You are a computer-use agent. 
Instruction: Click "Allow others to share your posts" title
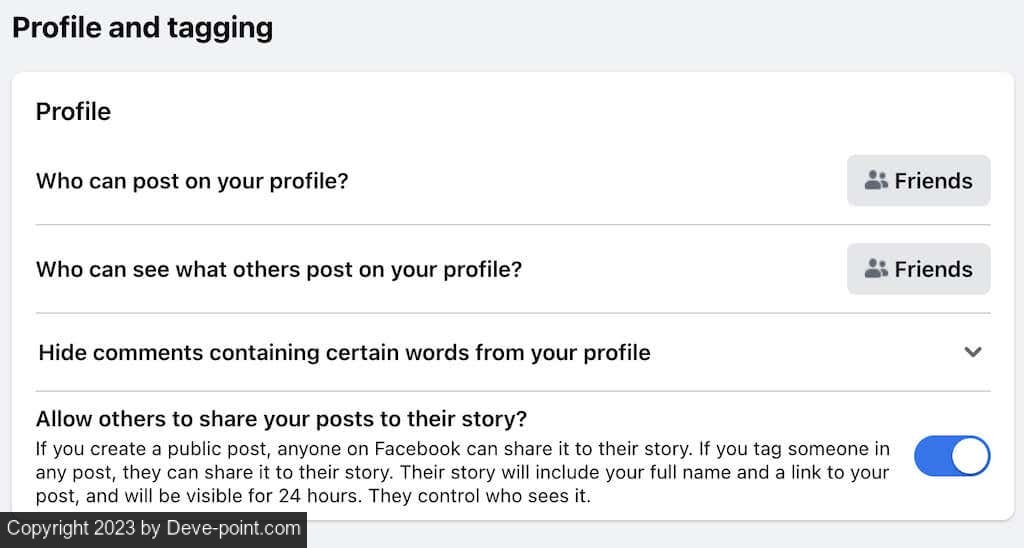point(281,418)
